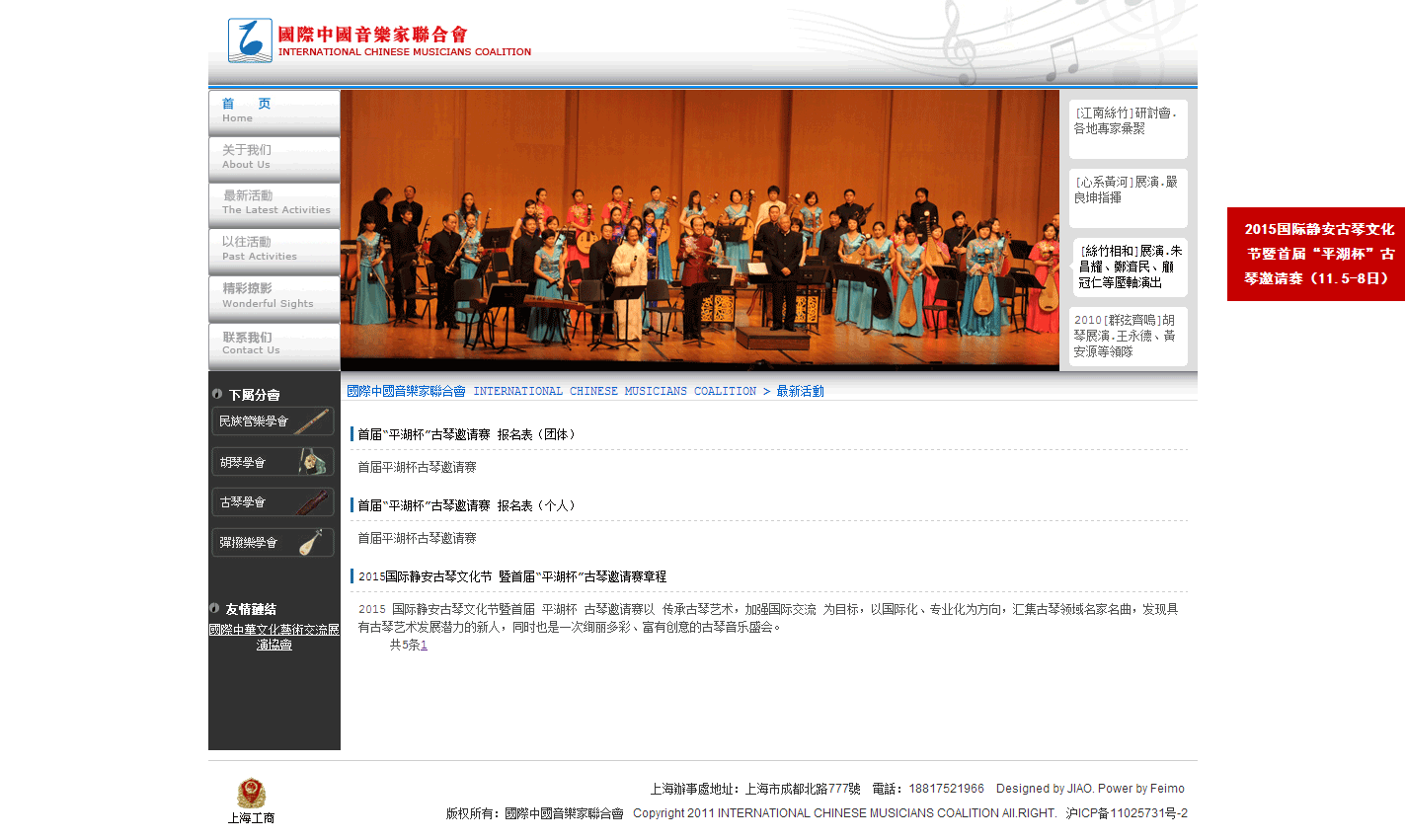
Task: Click the 國際中華文化藝術交流展演協會 friendly link
Action: (x=273, y=637)
